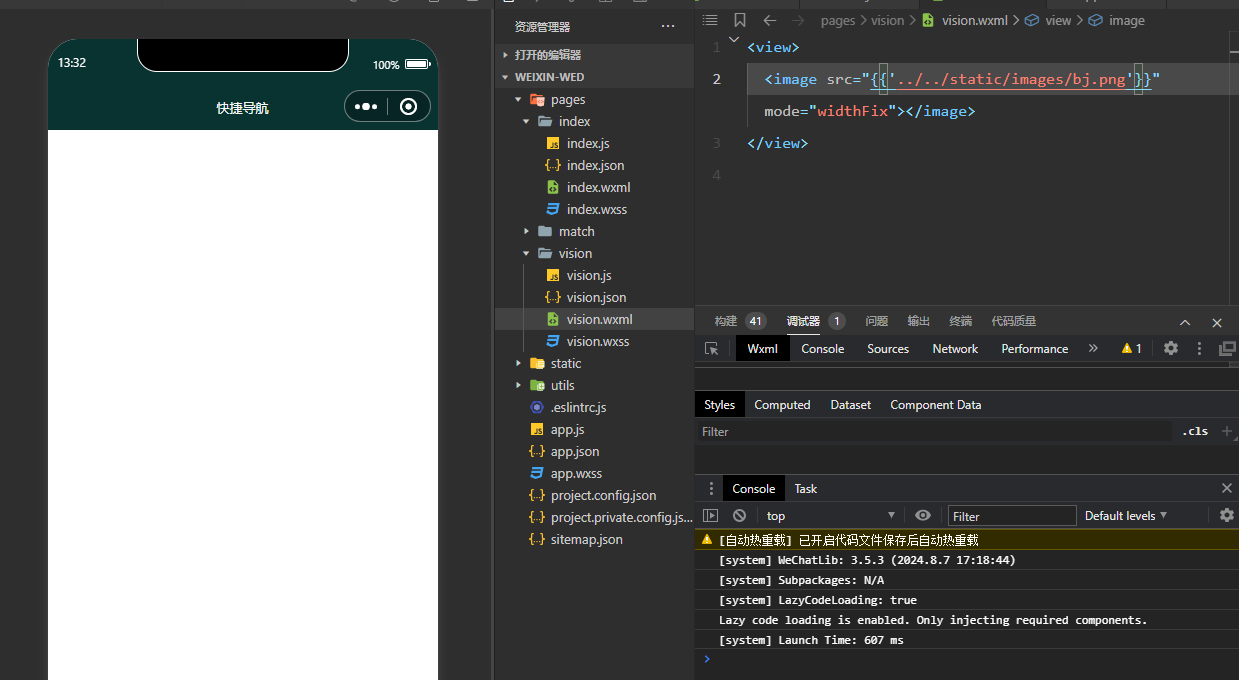Show more devtools tabs chevron
The height and width of the screenshot is (680, 1239).
click(x=1093, y=349)
